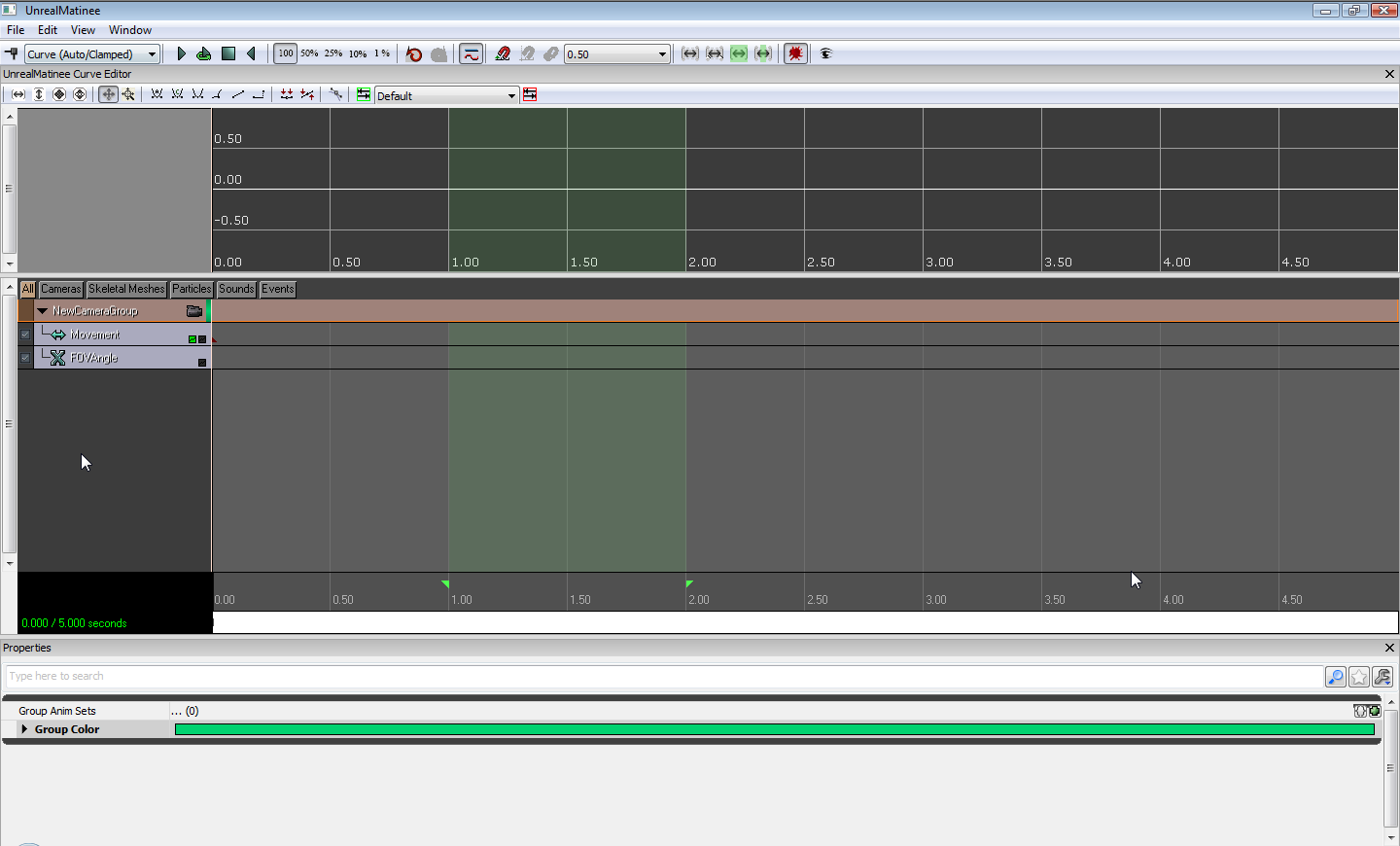Viewport: 1400px width, 846px height.
Task: Toggle FOVAngle track's curve editor button
Action: pyautogui.click(x=202, y=363)
